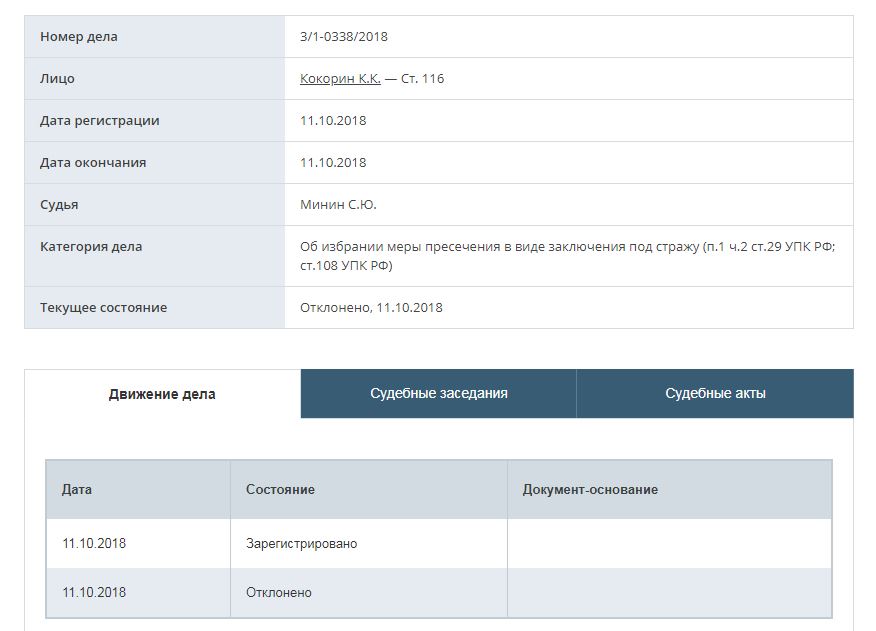Open the Судебные акты tab

pos(715,394)
